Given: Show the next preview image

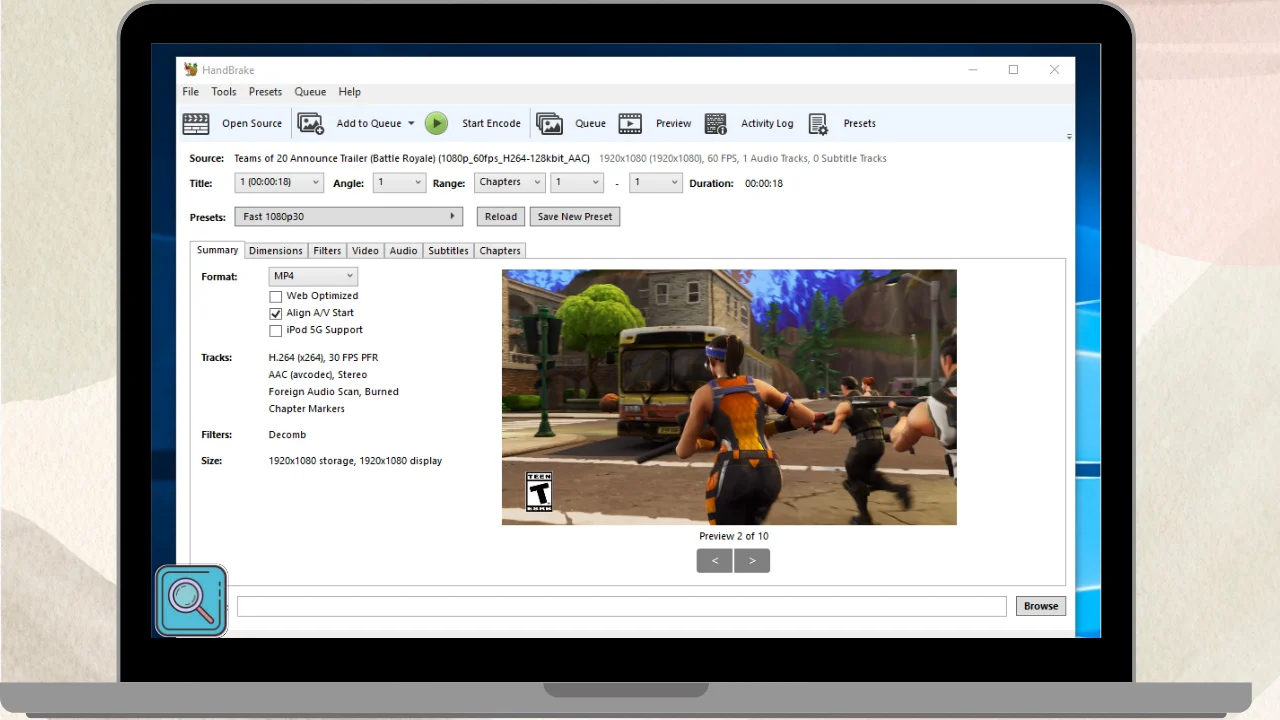Looking at the screenshot, I should point(752,561).
